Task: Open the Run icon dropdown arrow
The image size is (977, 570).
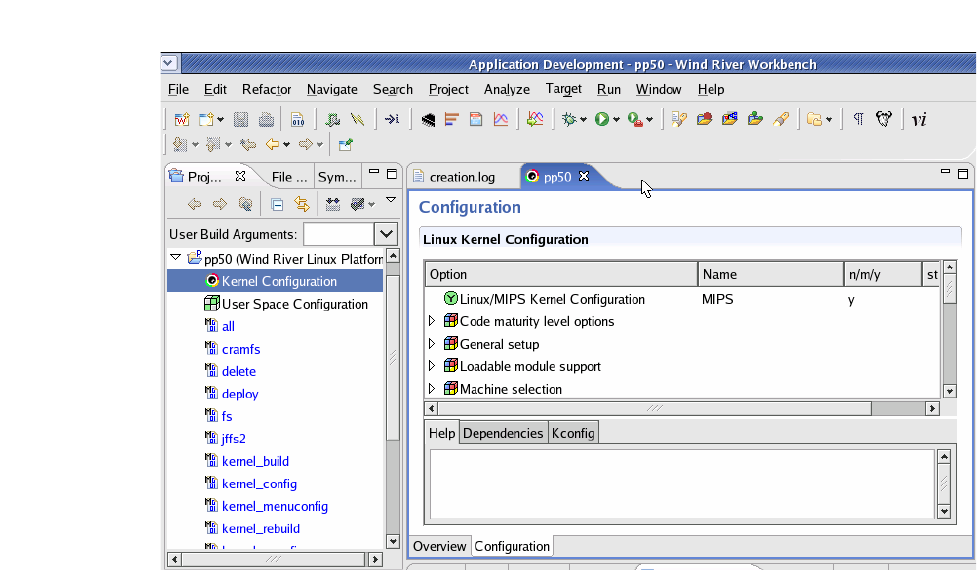Action: pos(616,120)
